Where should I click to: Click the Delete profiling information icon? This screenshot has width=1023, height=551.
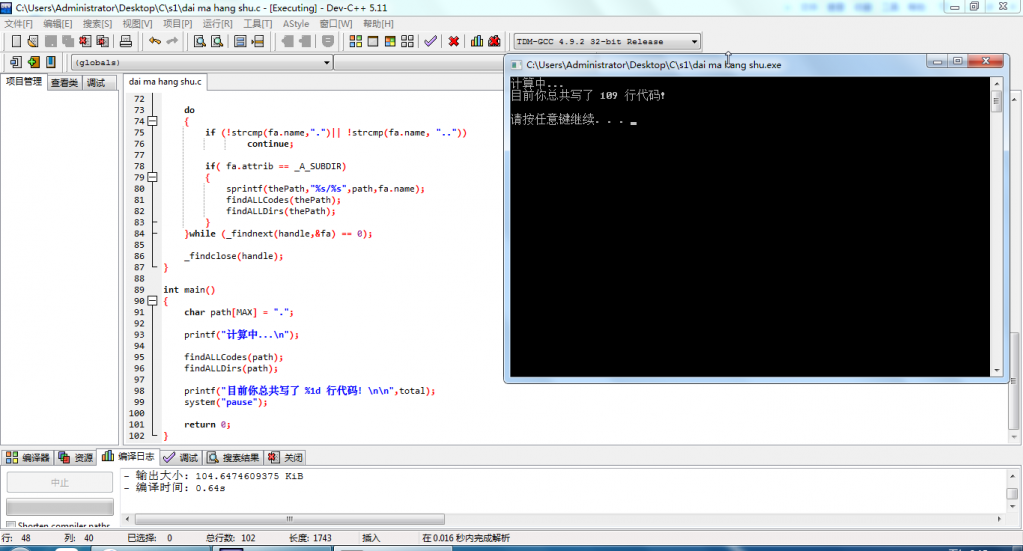(x=495, y=41)
